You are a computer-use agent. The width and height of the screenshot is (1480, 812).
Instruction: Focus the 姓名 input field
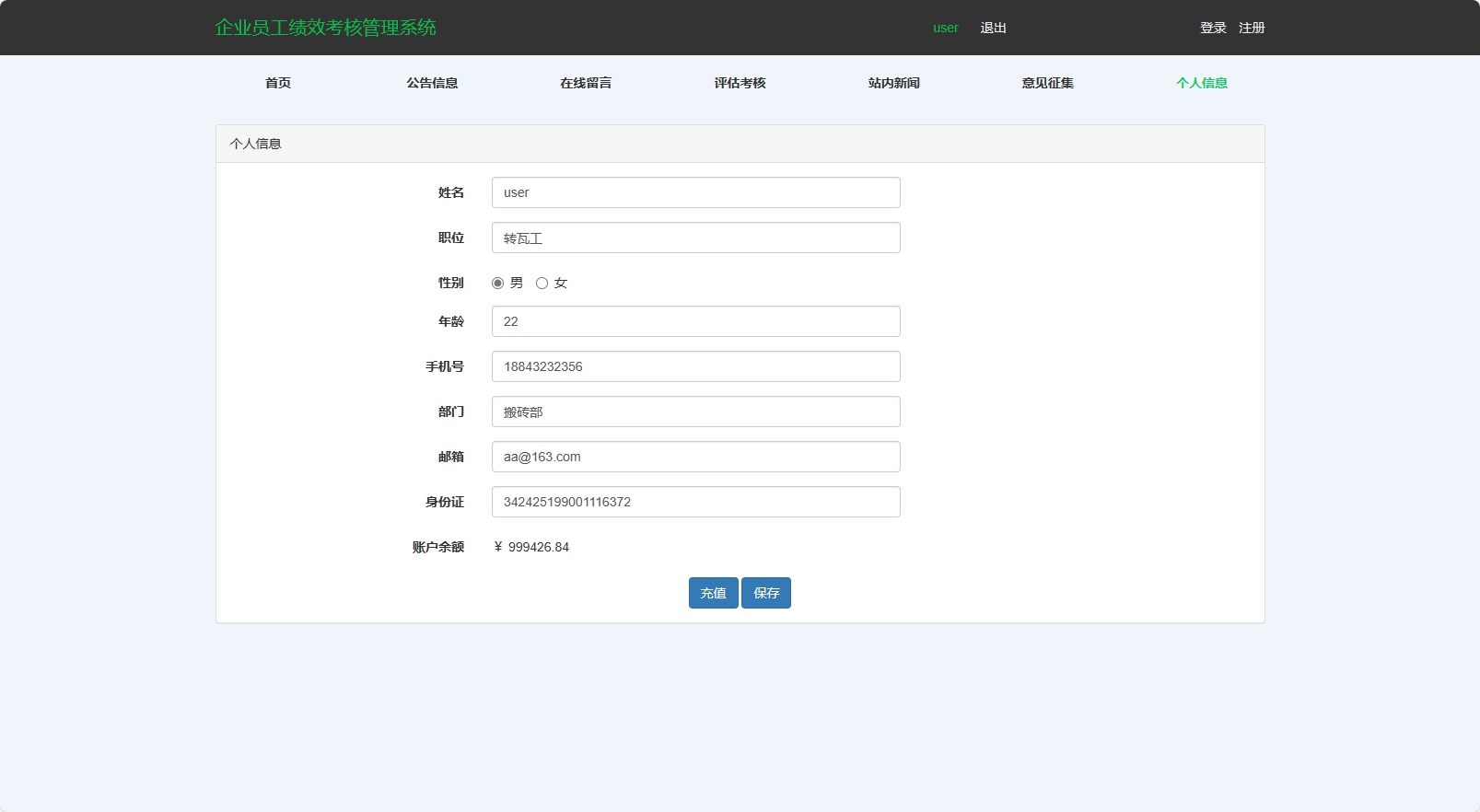tap(695, 192)
